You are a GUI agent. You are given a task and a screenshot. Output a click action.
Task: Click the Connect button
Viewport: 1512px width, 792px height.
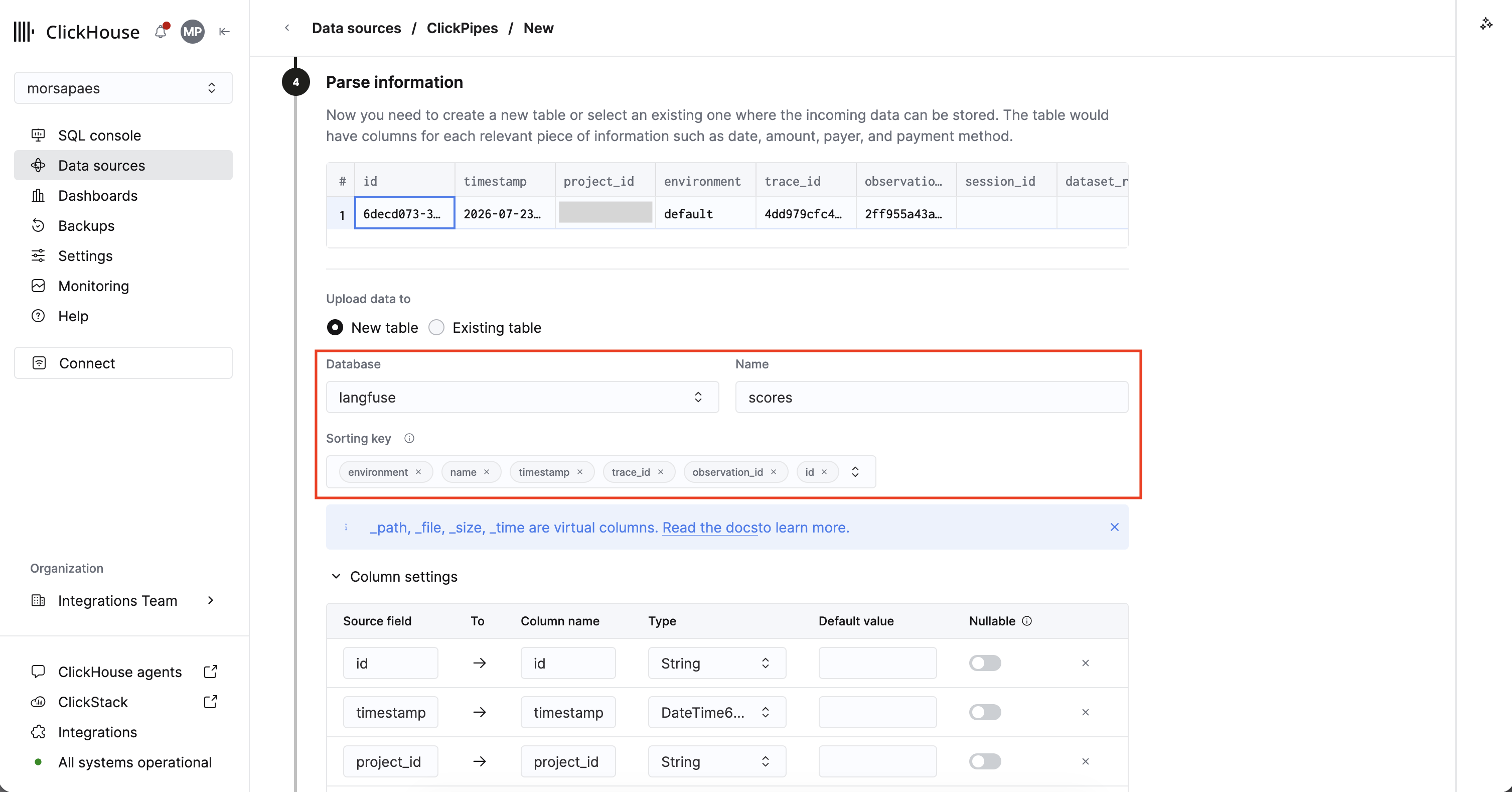(x=123, y=363)
